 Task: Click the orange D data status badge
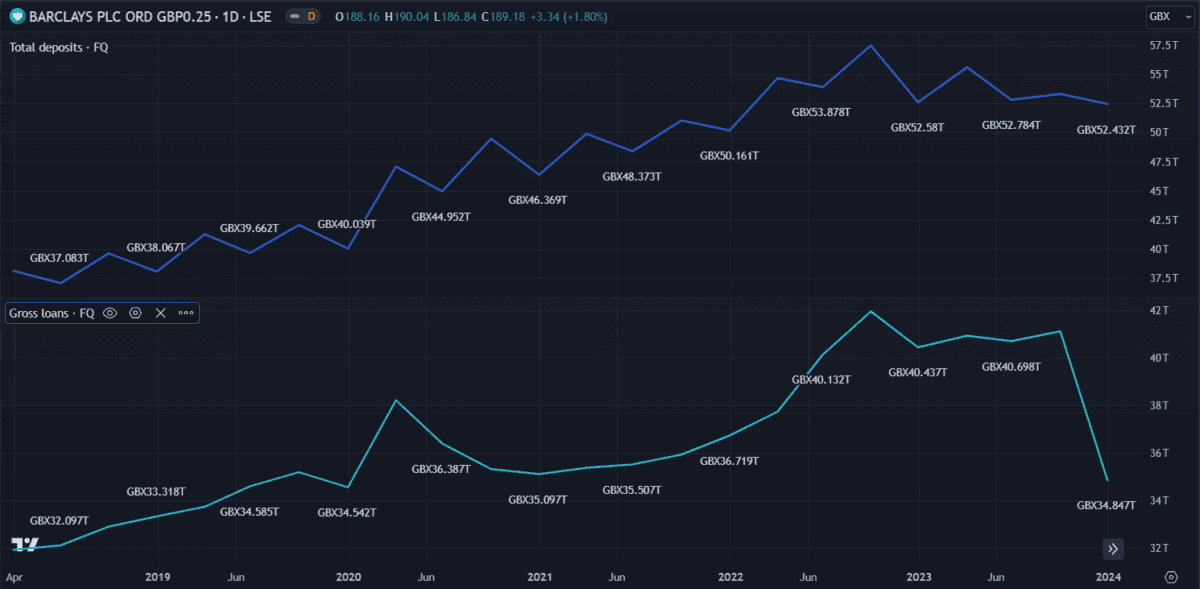(311, 17)
